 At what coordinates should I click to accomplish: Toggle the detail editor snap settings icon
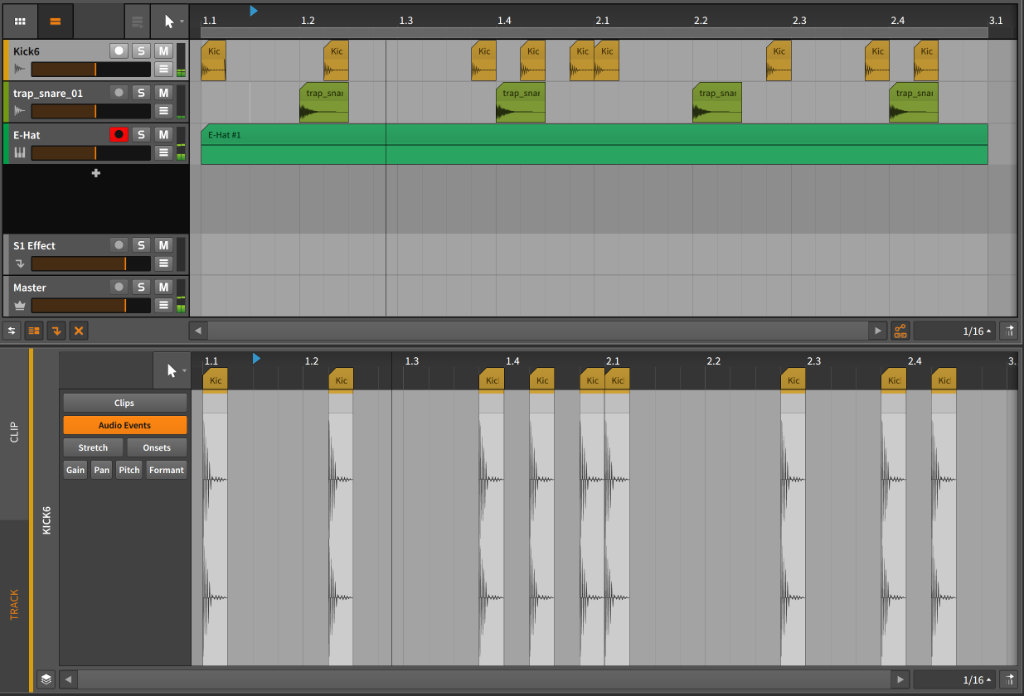click(1010, 680)
